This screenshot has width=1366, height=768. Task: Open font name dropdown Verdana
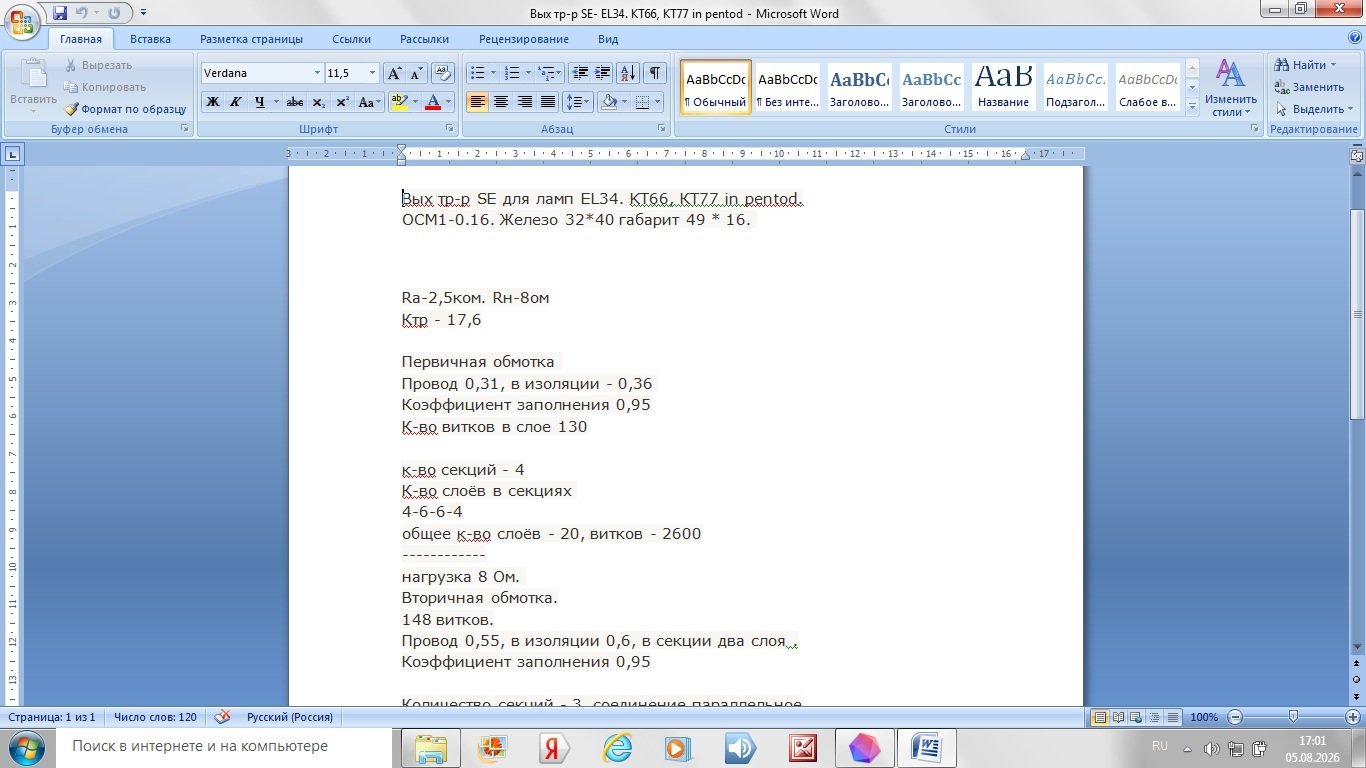(x=317, y=73)
